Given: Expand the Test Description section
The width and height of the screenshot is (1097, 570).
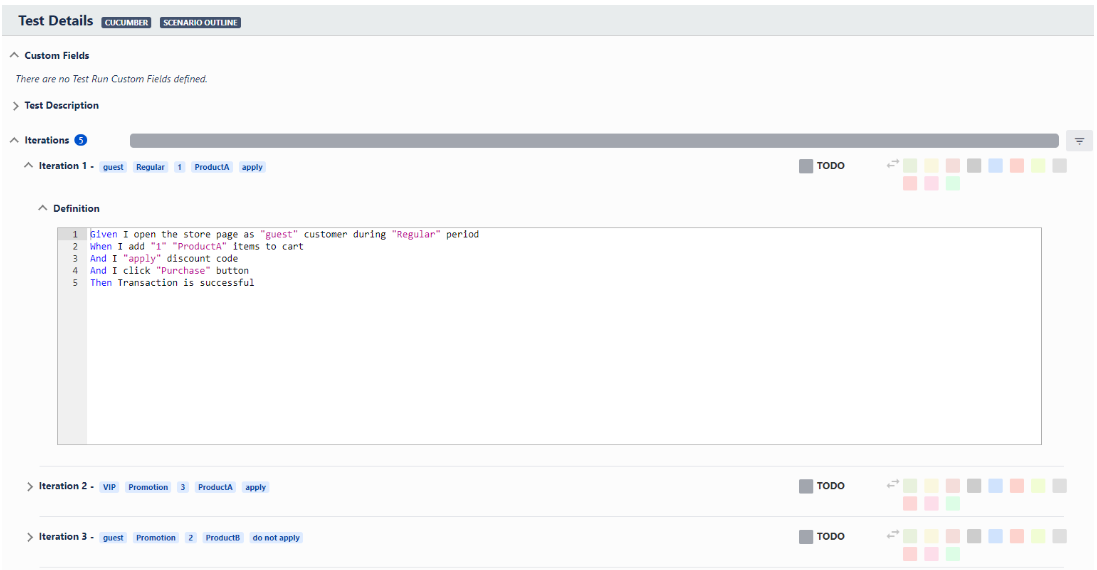Looking at the screenshot, I should 15,106.
